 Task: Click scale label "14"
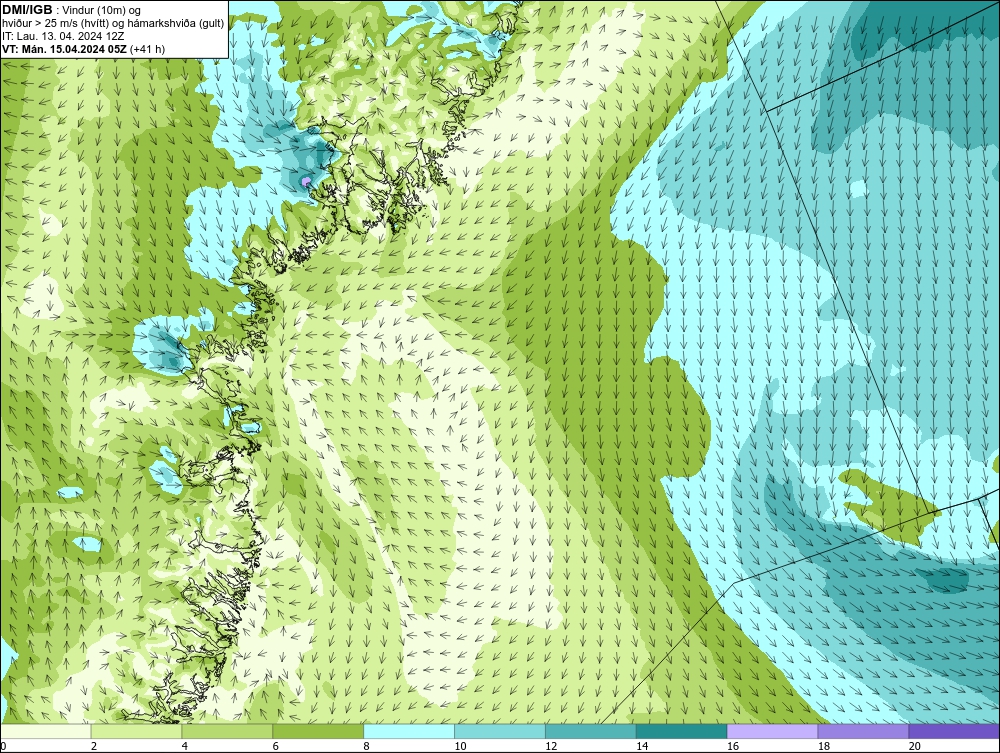[642, 746]
